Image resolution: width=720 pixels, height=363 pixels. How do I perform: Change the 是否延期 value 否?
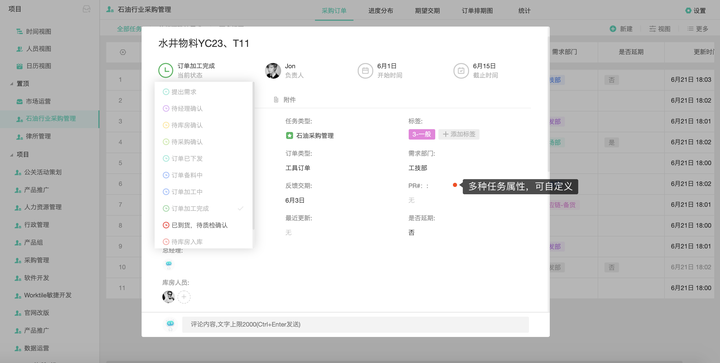click(x=411, y=233)
